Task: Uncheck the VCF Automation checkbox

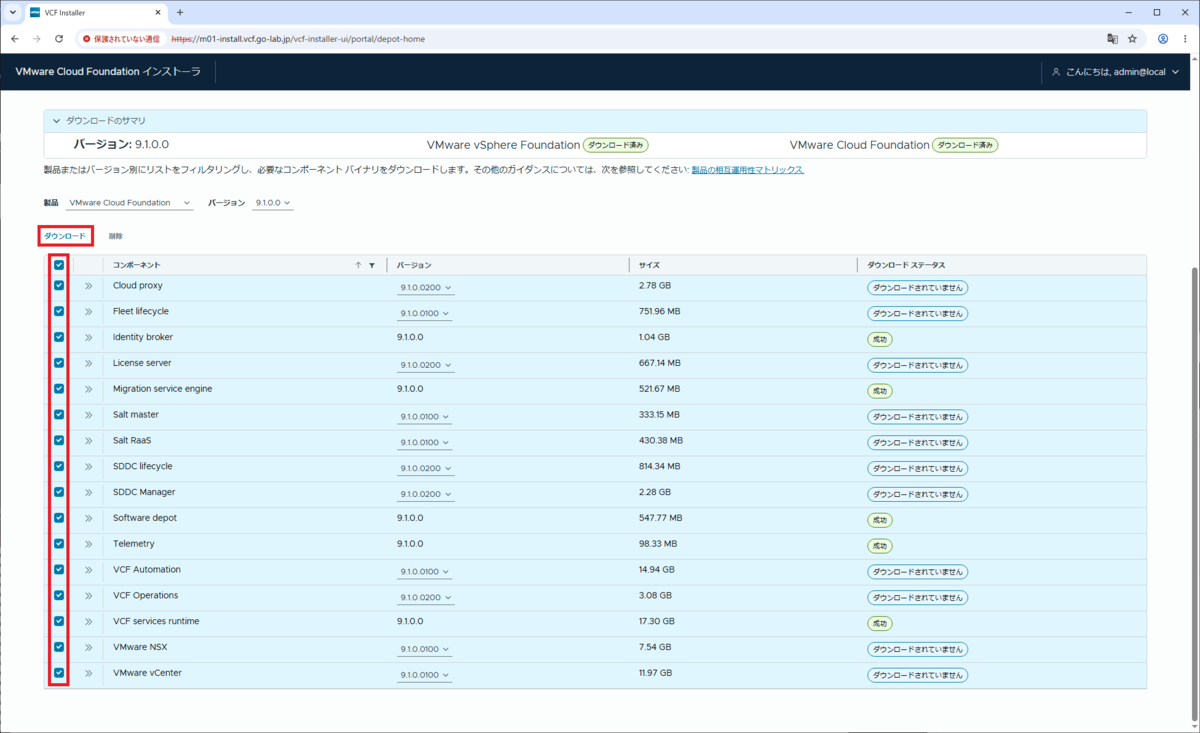Action: (59, 570)
